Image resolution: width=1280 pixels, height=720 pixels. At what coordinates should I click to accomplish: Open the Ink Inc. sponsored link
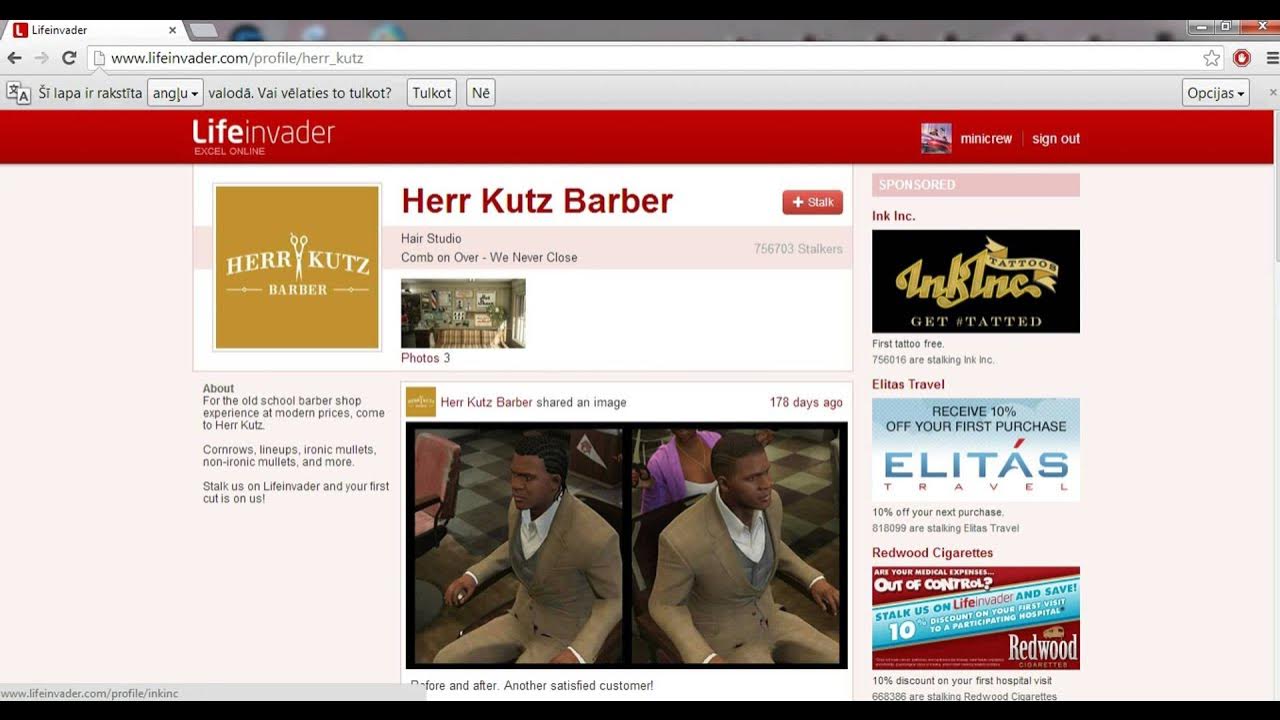click(x=893, y=216)
